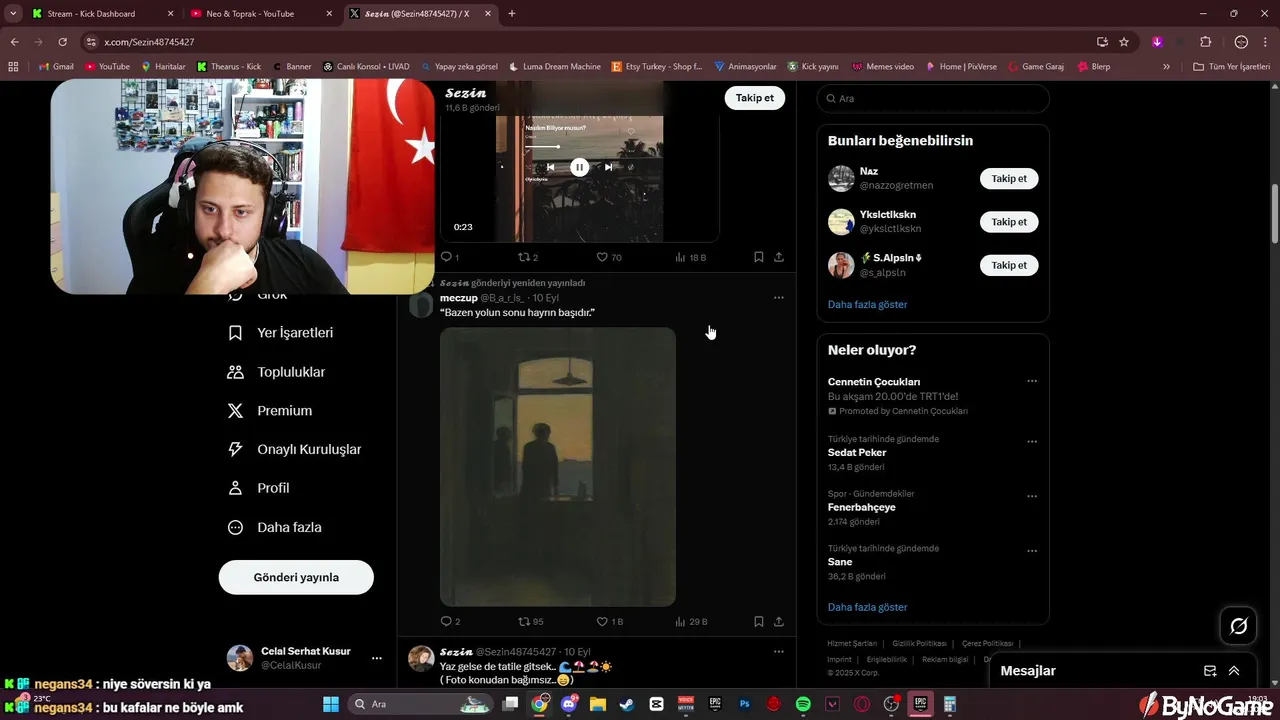The height and width of the screenshot is (720, 1280).
Task: Open the Grok floating button
Action: (x=1239, y=626)
